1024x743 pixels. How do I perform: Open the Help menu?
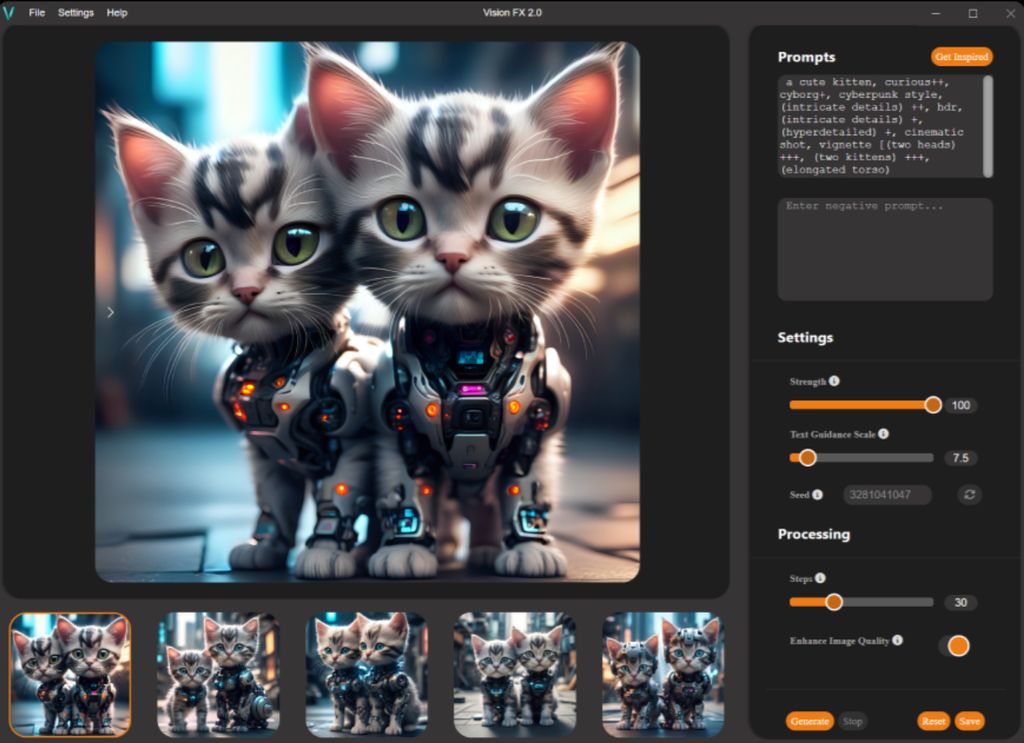pos(116,12)
